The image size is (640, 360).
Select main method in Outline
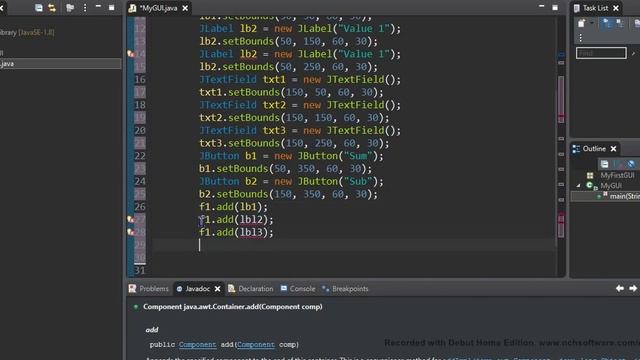click(624, 196)
